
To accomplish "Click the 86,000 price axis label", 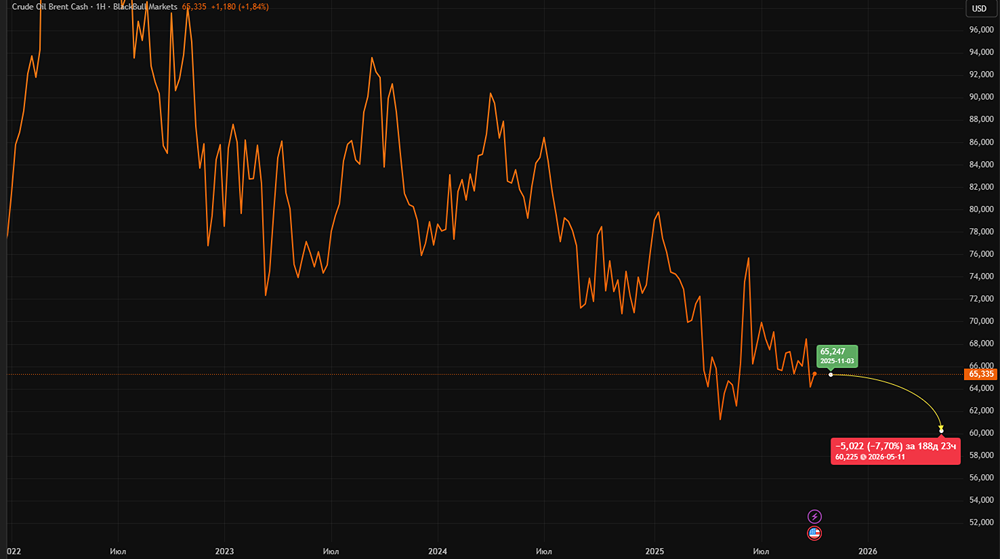I will (982, 142).
